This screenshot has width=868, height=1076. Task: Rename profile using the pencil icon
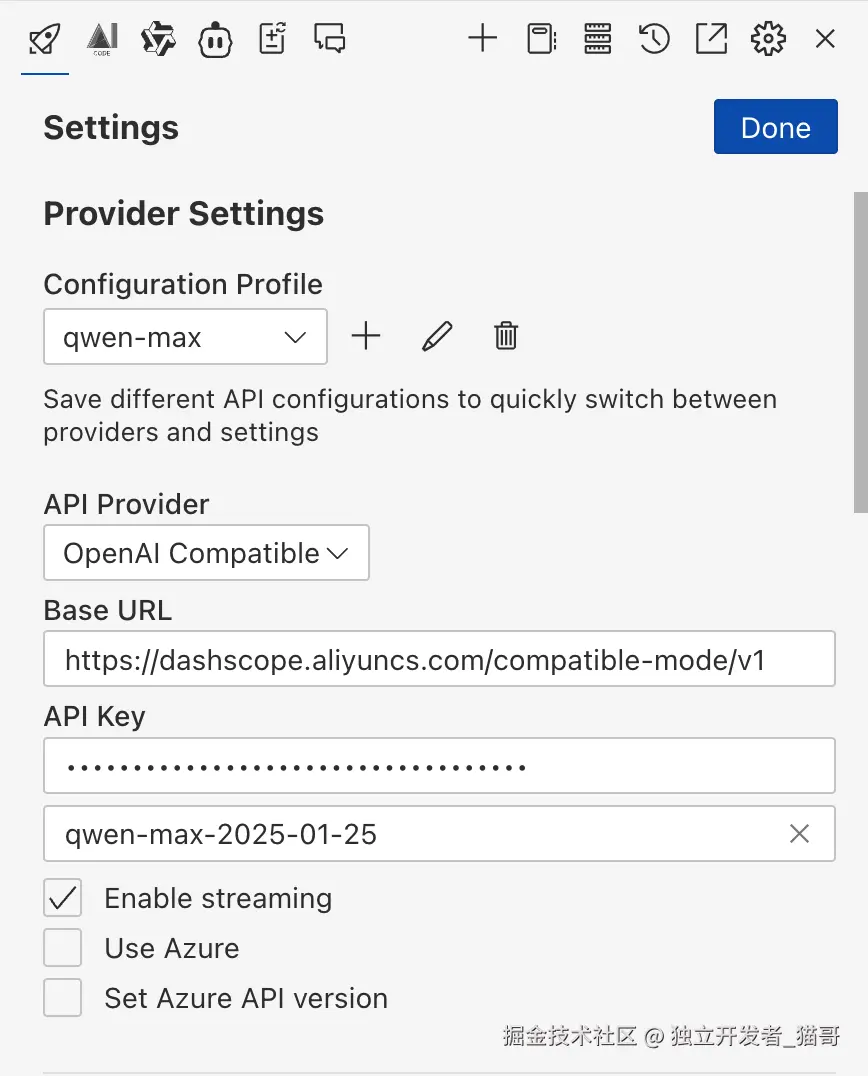coord(437,337)
